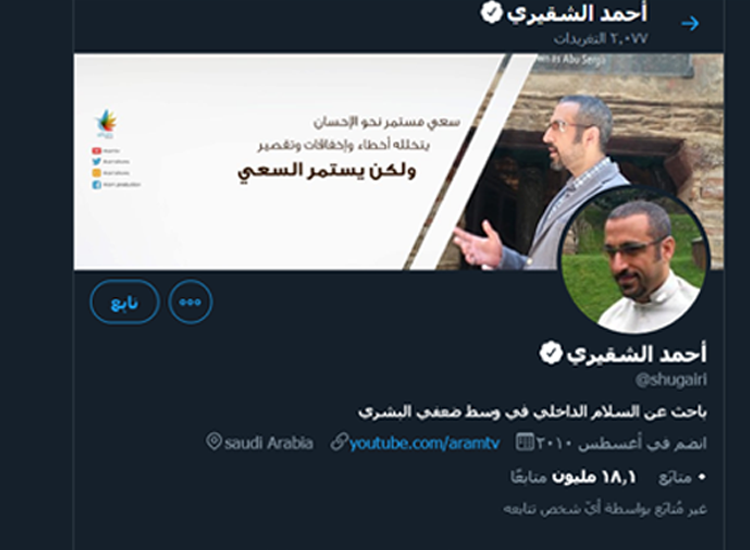Follow the account with تابع button
The image size is (750, 550).
(x=125, y=302)
